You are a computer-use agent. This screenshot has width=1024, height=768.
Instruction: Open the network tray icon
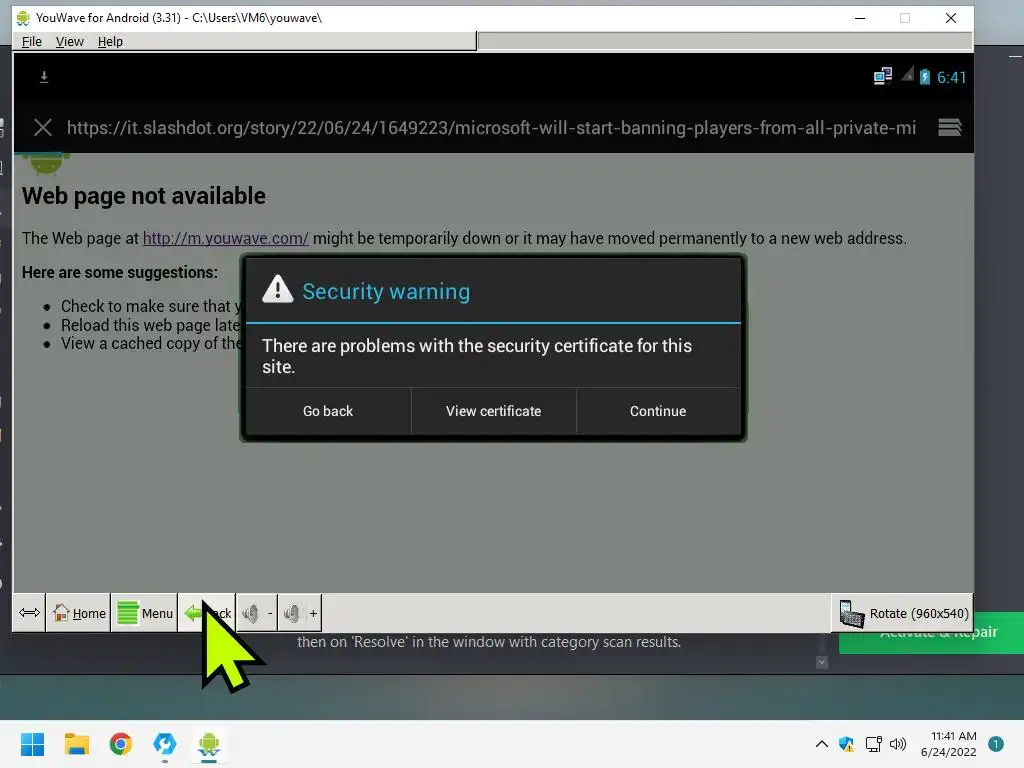(873, 744)
